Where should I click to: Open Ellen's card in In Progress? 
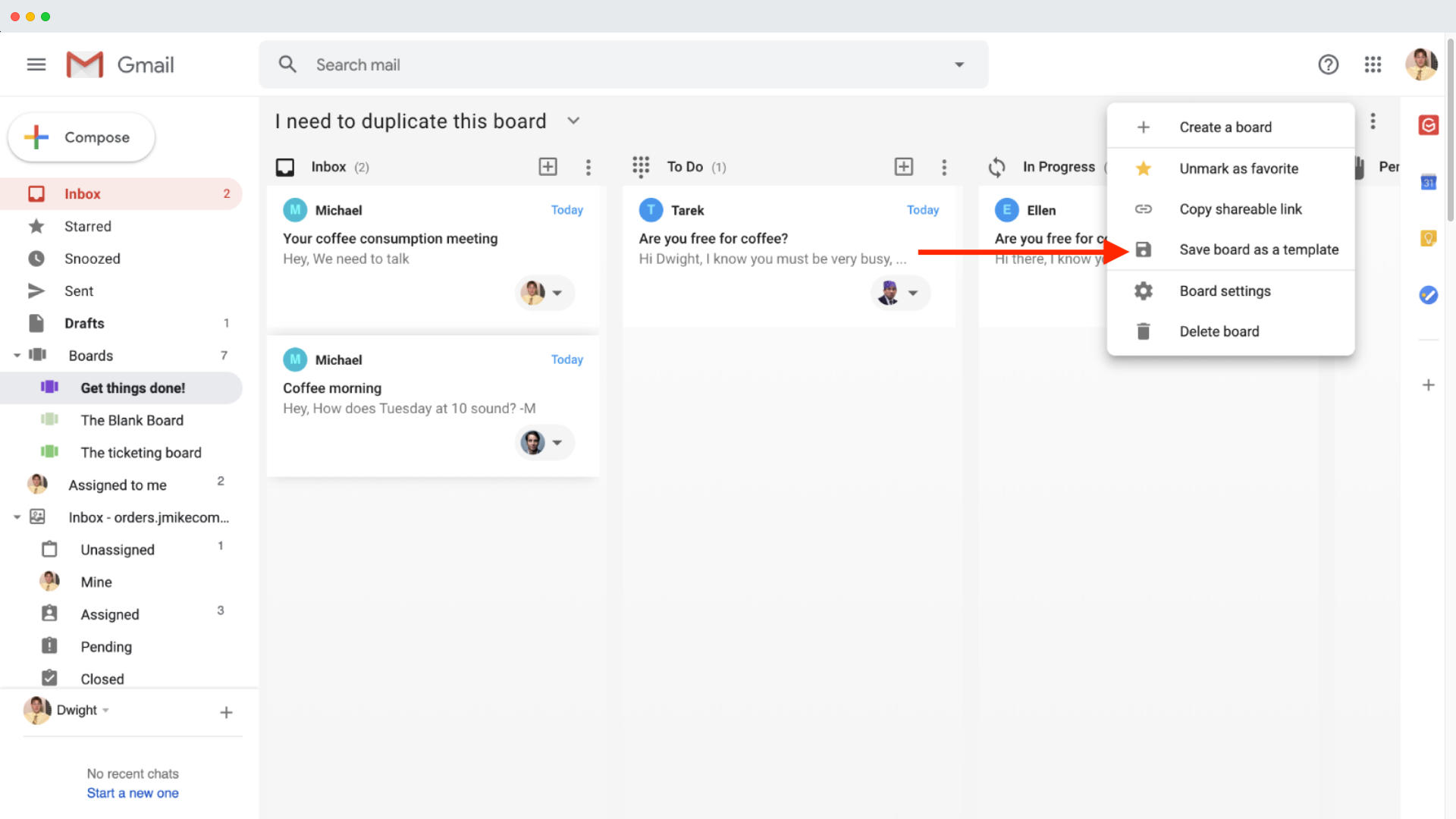1043,256
